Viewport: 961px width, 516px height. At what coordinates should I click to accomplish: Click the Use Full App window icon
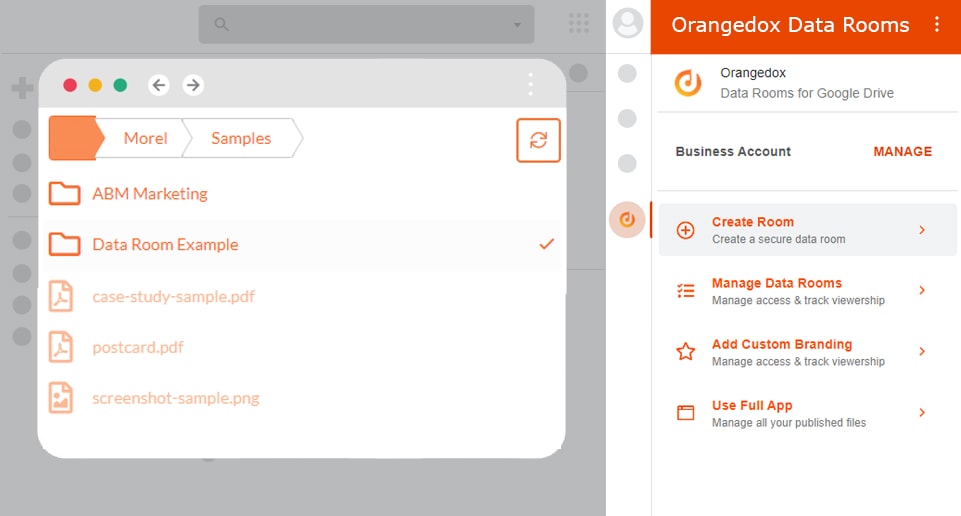(x=685, y=412)
